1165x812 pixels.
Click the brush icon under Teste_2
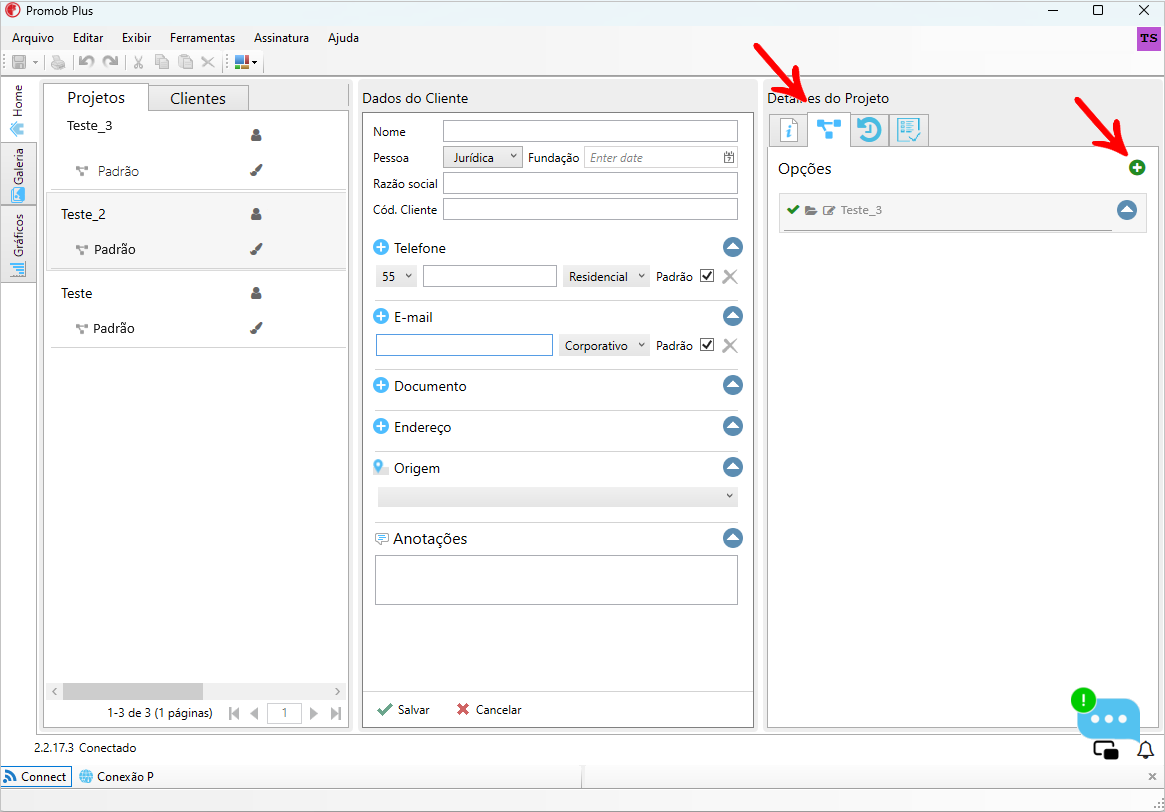tap(256, 249)
